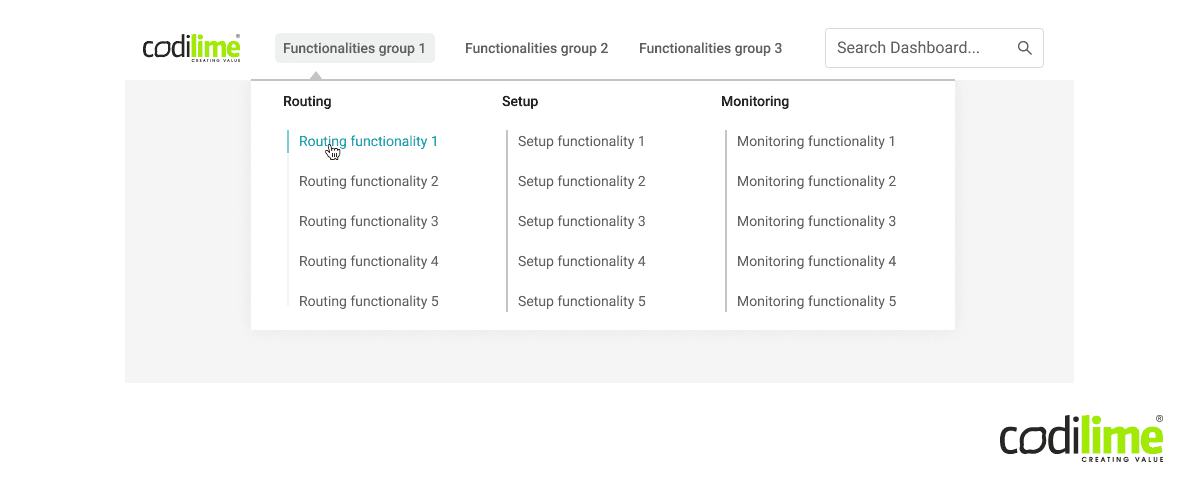Click the large CodiLime logo at bottom right
This screenshot has height=499, width=1200.
1081,438
